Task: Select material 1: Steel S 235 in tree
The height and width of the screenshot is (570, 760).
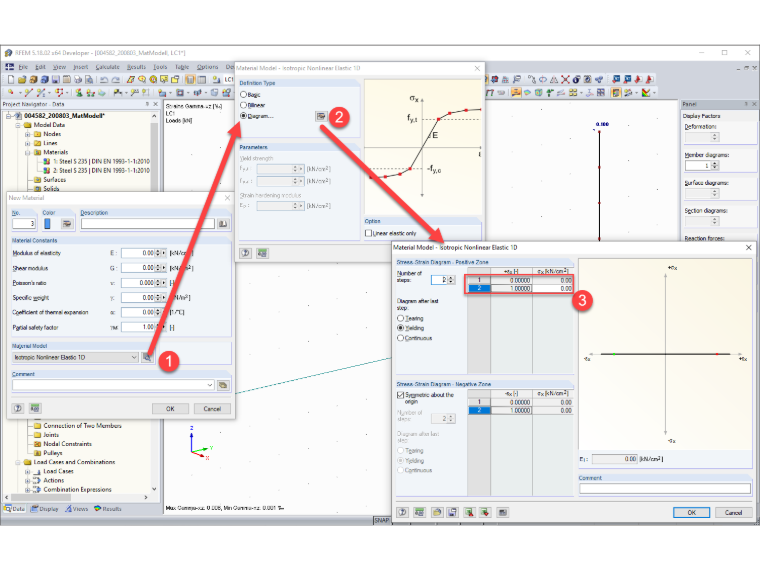Action: pyautogui.click(x=101, y=161)
